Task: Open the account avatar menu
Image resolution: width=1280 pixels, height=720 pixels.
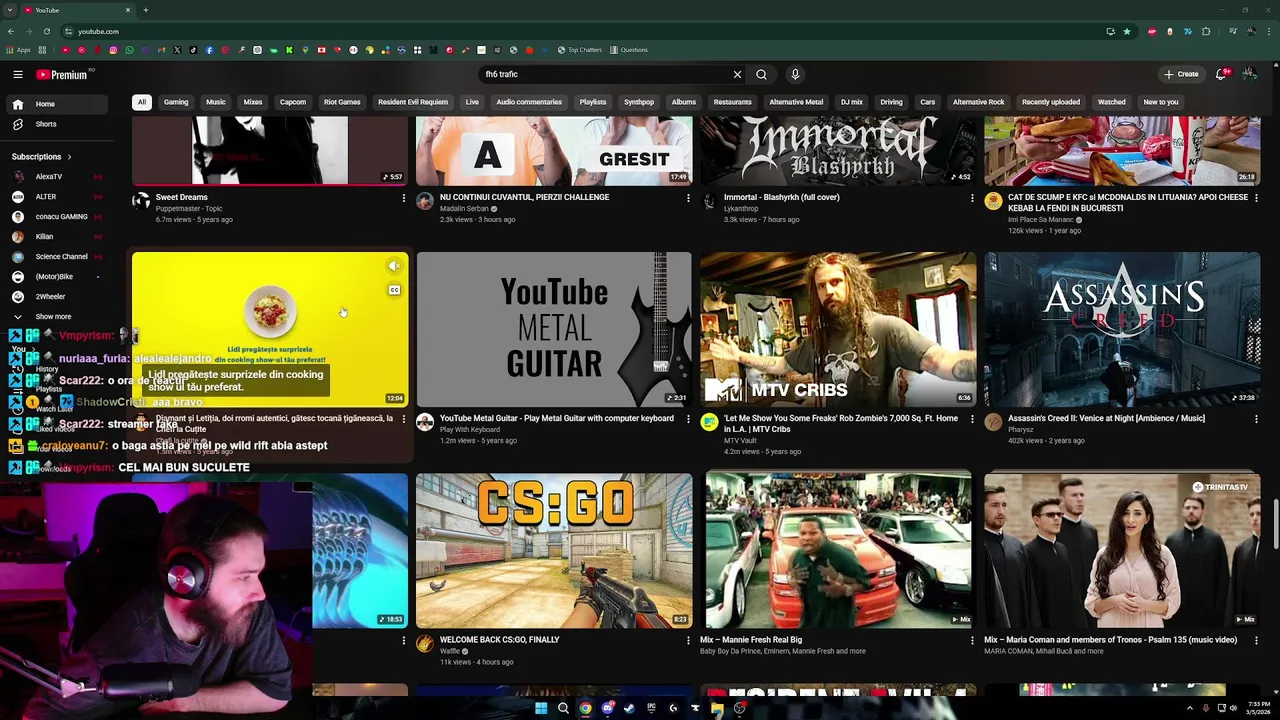Action: 1249,74
